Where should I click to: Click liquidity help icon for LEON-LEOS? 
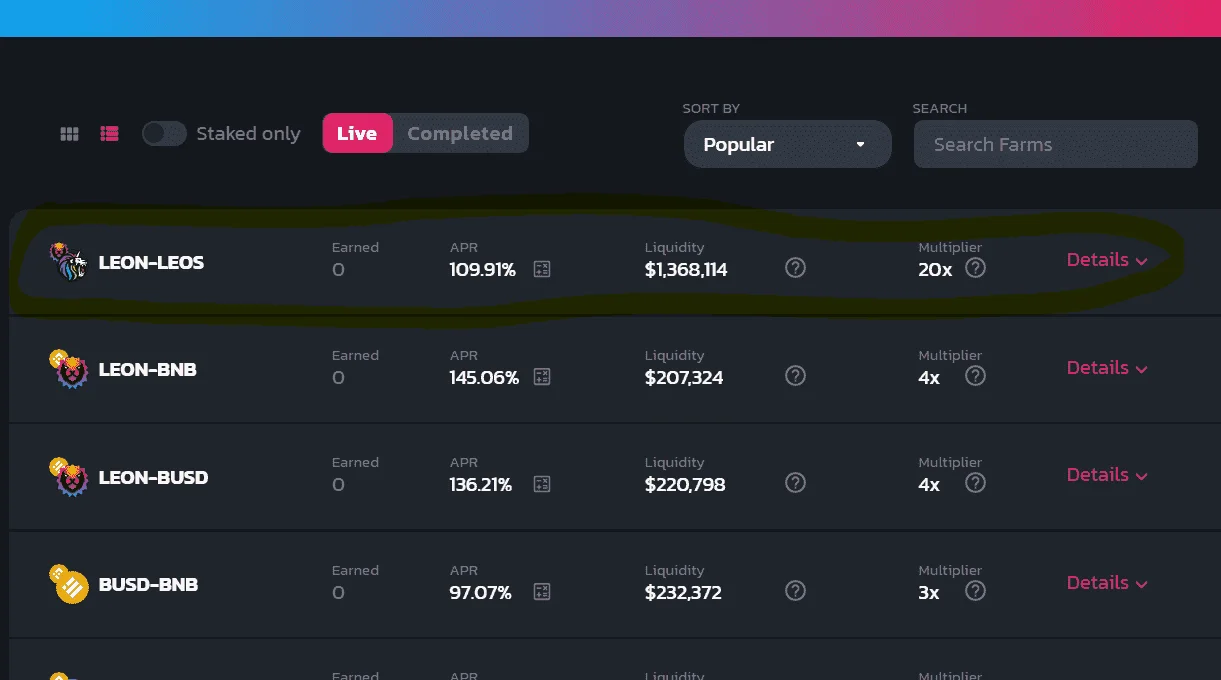[795, 267]
